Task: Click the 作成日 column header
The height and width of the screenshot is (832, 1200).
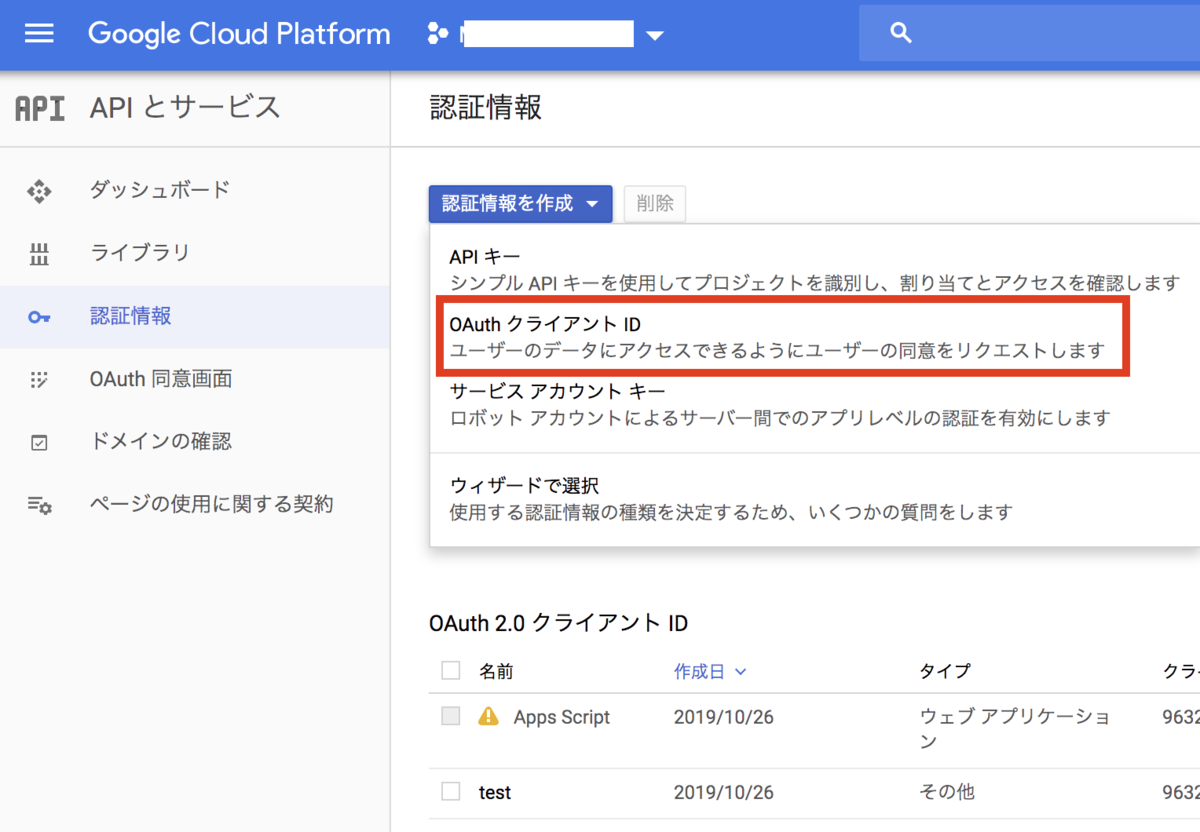Action: 699,671
